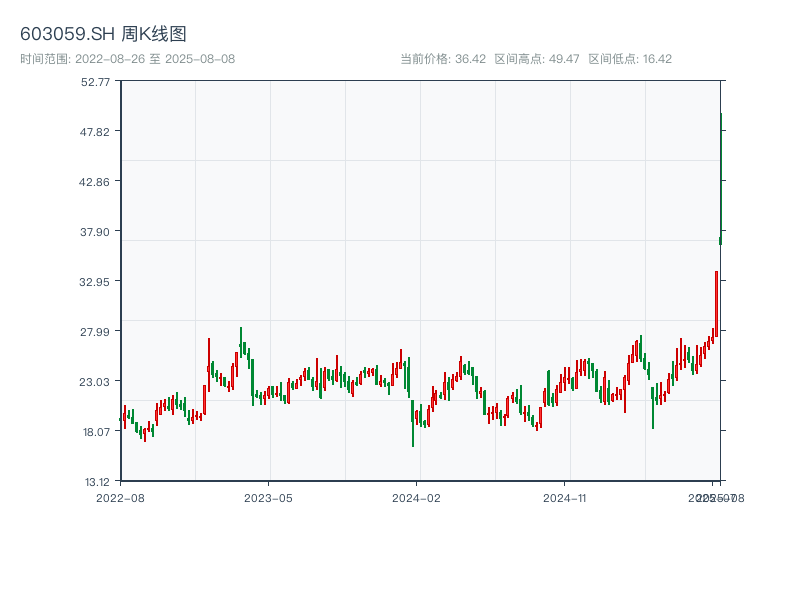Viewport: 800px width, 600px height.
Task: Click the 52.77 y-axis tick label
Action: 95,81
